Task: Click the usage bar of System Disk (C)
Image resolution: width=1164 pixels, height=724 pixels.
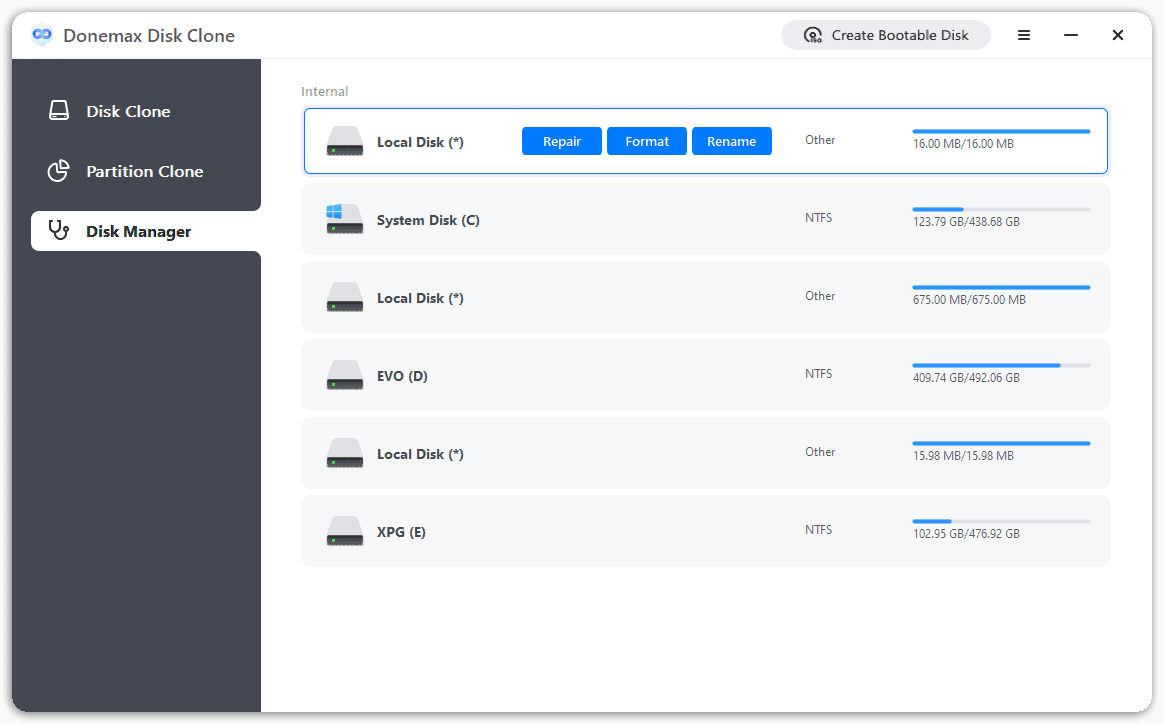Action: point(1001,209)
